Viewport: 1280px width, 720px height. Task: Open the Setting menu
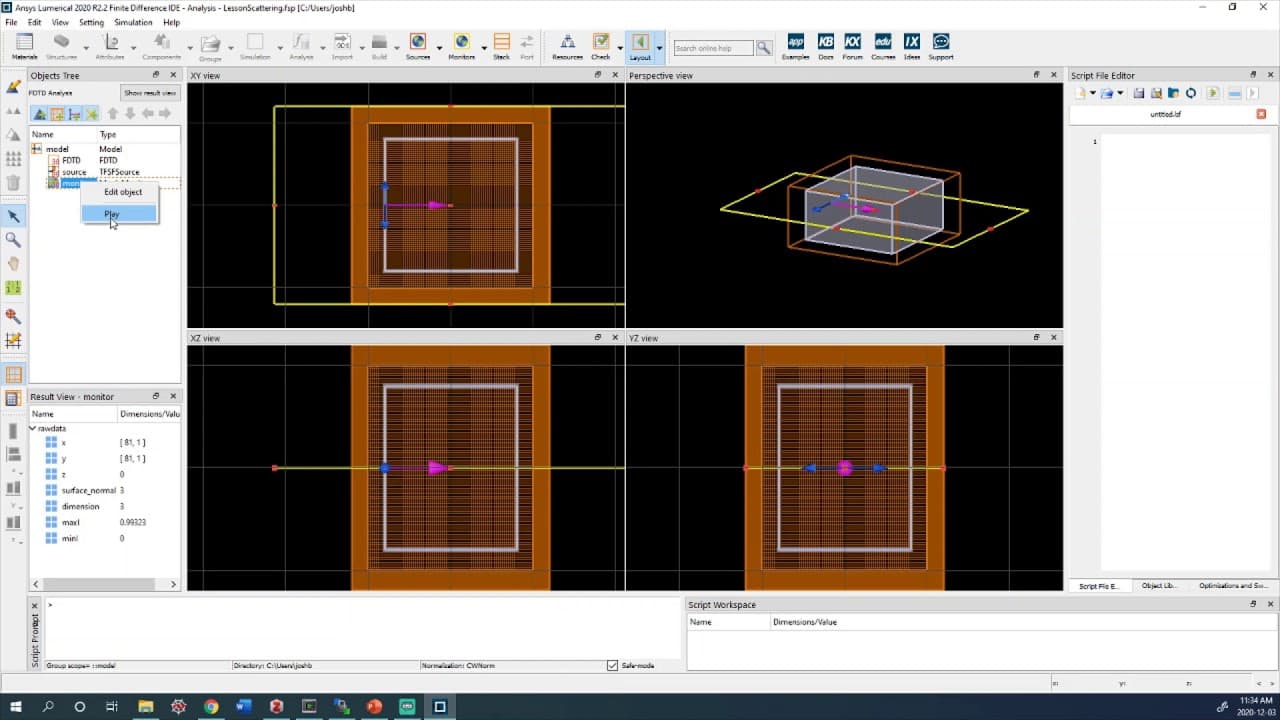pyautogui.click(x=91, y=22)
